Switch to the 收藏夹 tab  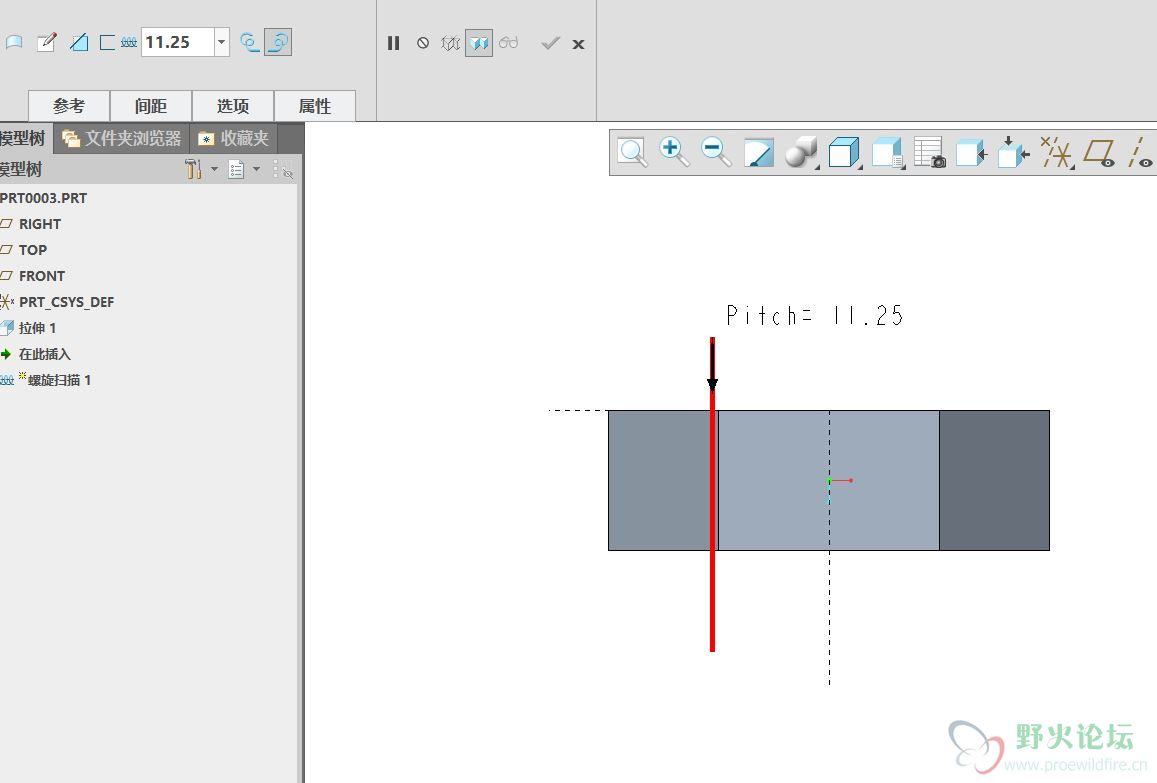coord(234,138)
